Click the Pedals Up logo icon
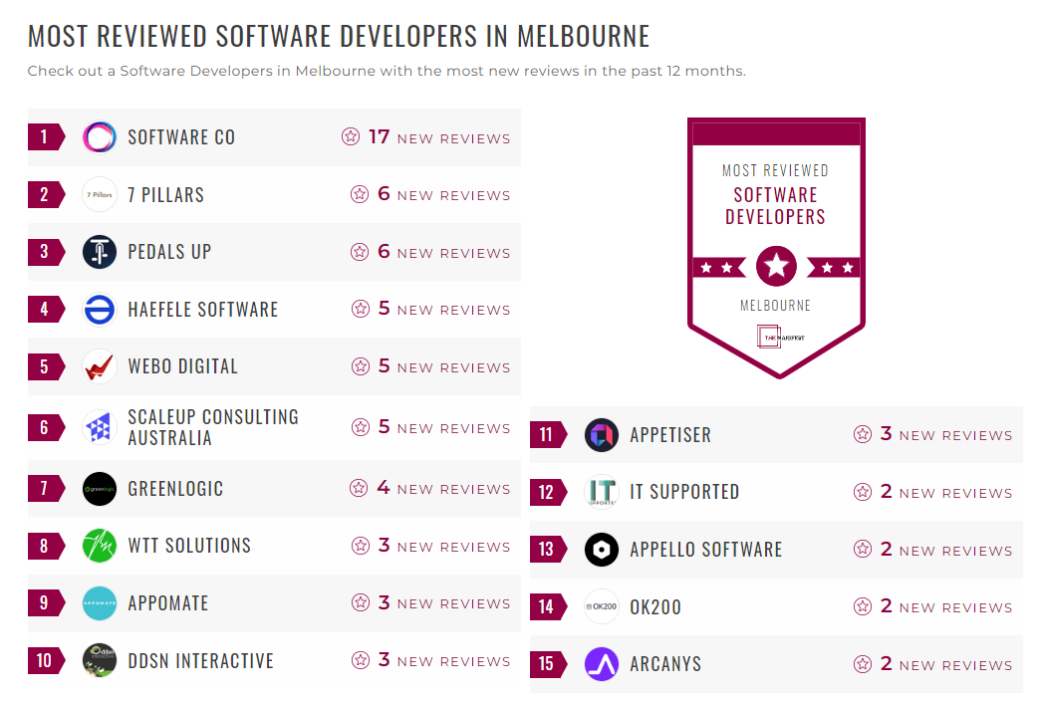The height and width of the screenshot is (701, 1040). point(99,251)
